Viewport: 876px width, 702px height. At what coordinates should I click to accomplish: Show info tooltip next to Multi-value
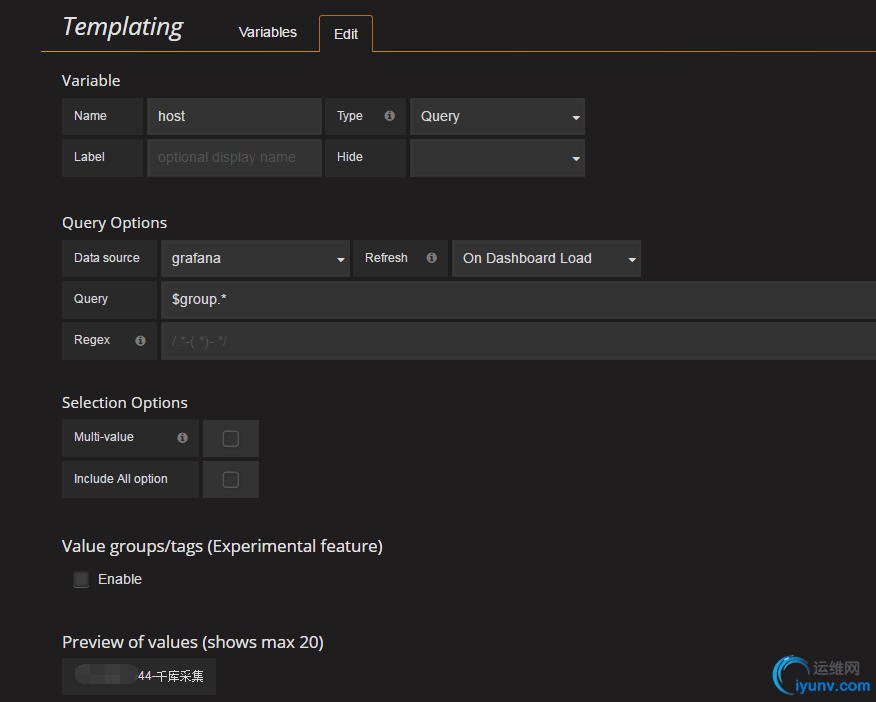point(182,437)
